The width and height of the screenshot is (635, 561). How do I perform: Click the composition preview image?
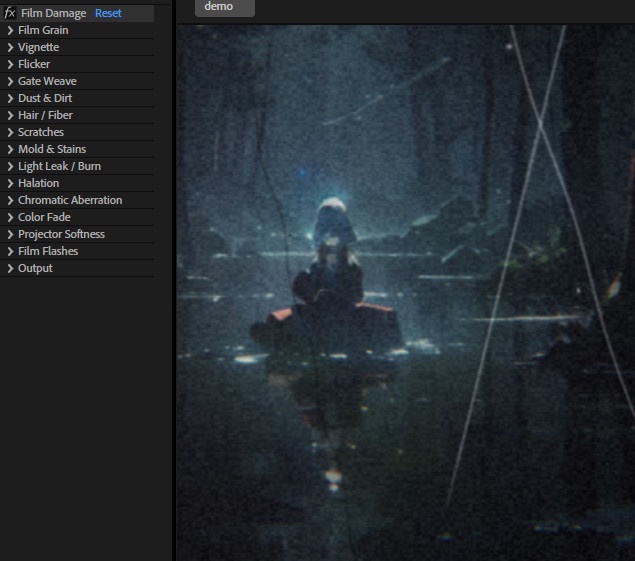click(406, 292)
